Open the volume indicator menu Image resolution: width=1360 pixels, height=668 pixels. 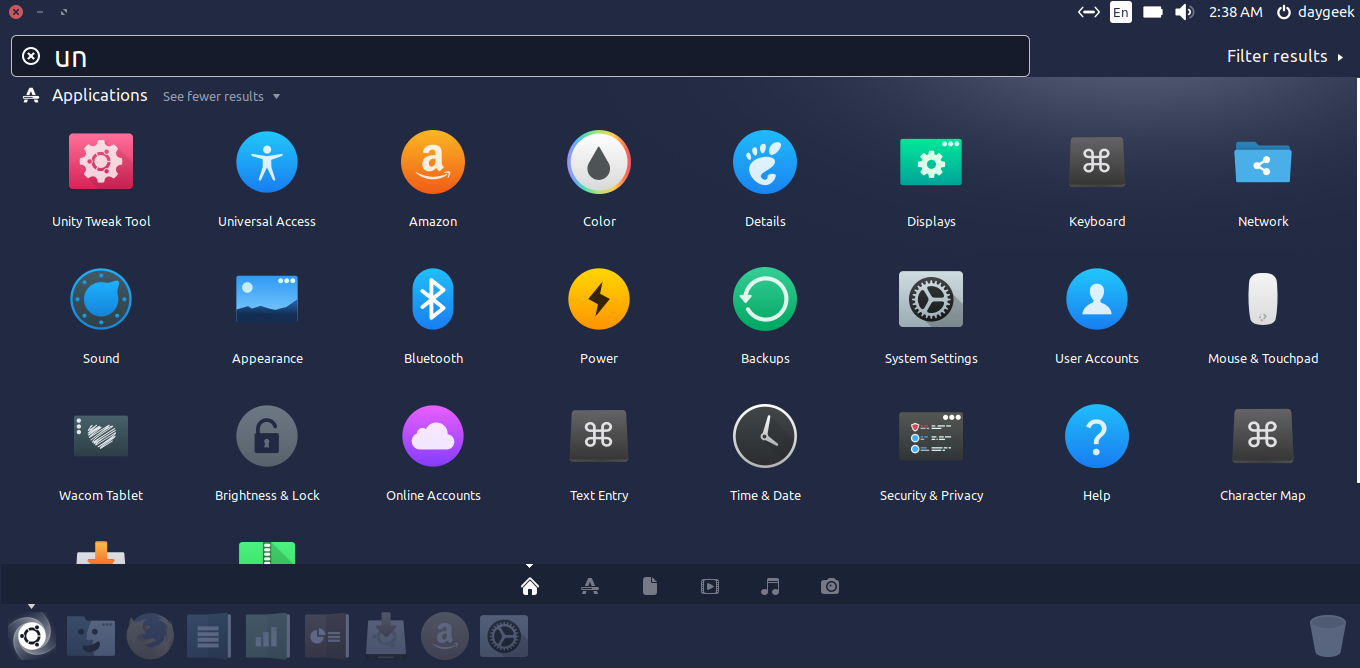(1185, 12)
